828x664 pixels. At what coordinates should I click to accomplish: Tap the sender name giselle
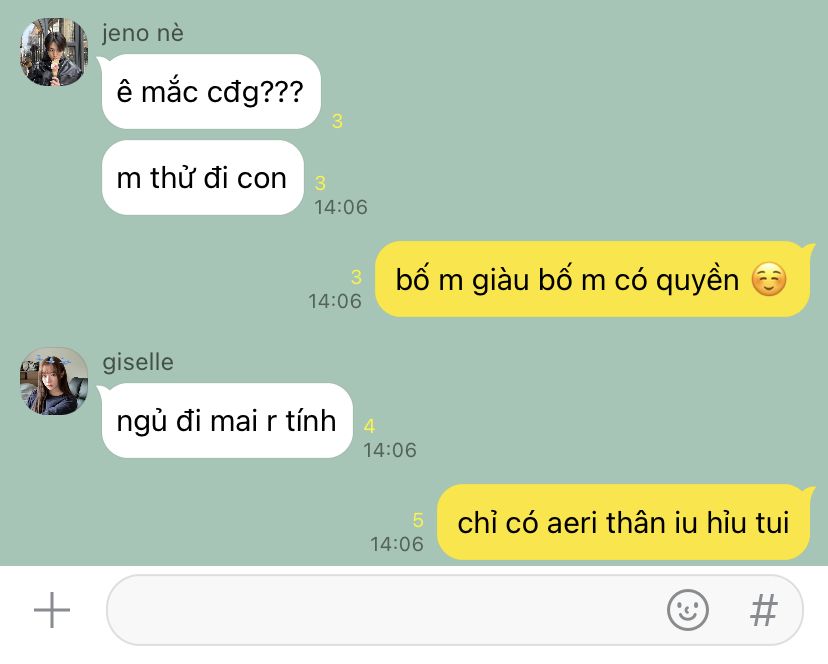pos(138,362)
